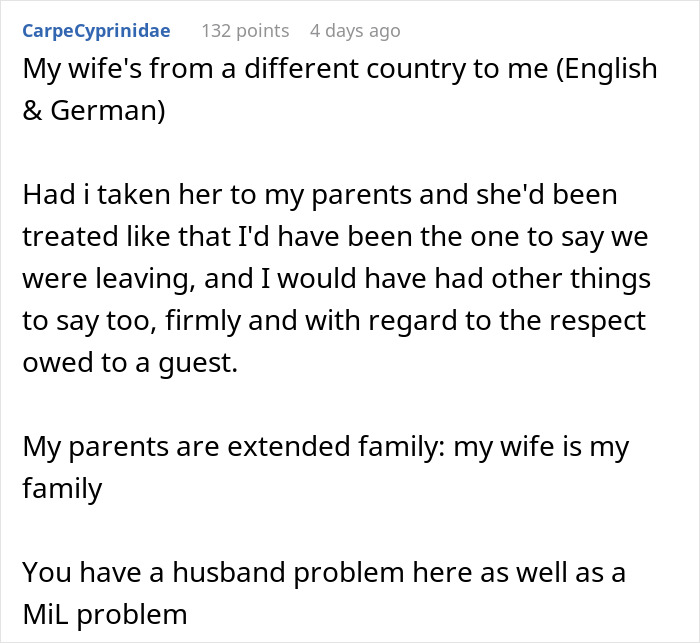Click the word "country" in first paragraph
The image size is (700, 643).
[415, 69]
